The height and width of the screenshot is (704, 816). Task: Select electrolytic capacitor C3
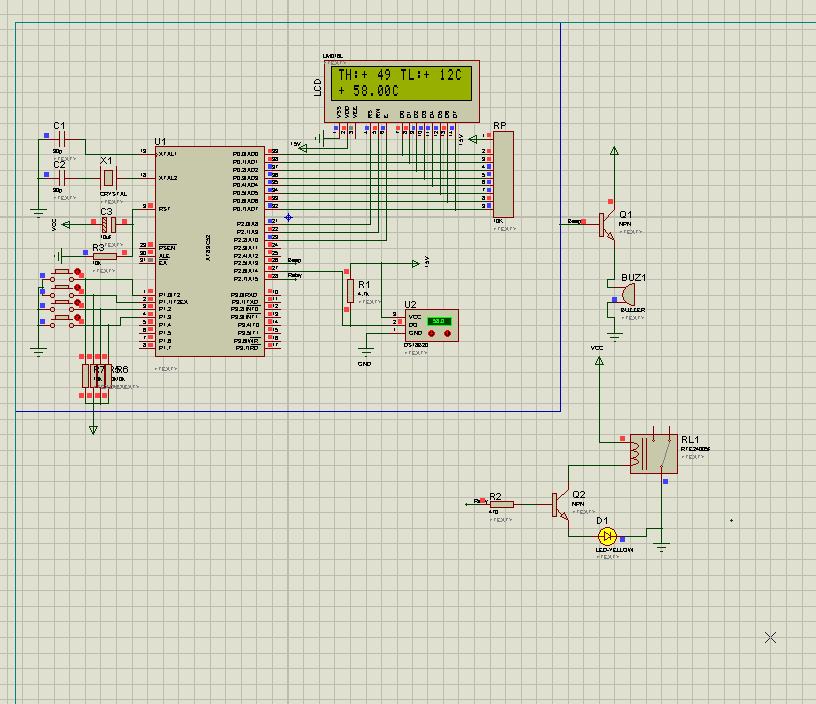(x=109, y=225)
